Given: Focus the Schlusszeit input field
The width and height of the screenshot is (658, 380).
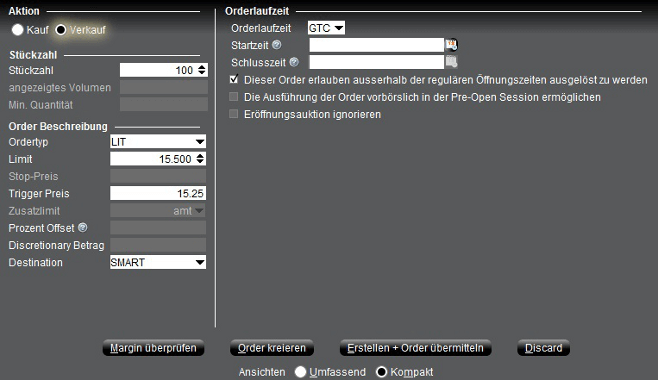Looking at the screenshot, I should [x=376, y=62].
